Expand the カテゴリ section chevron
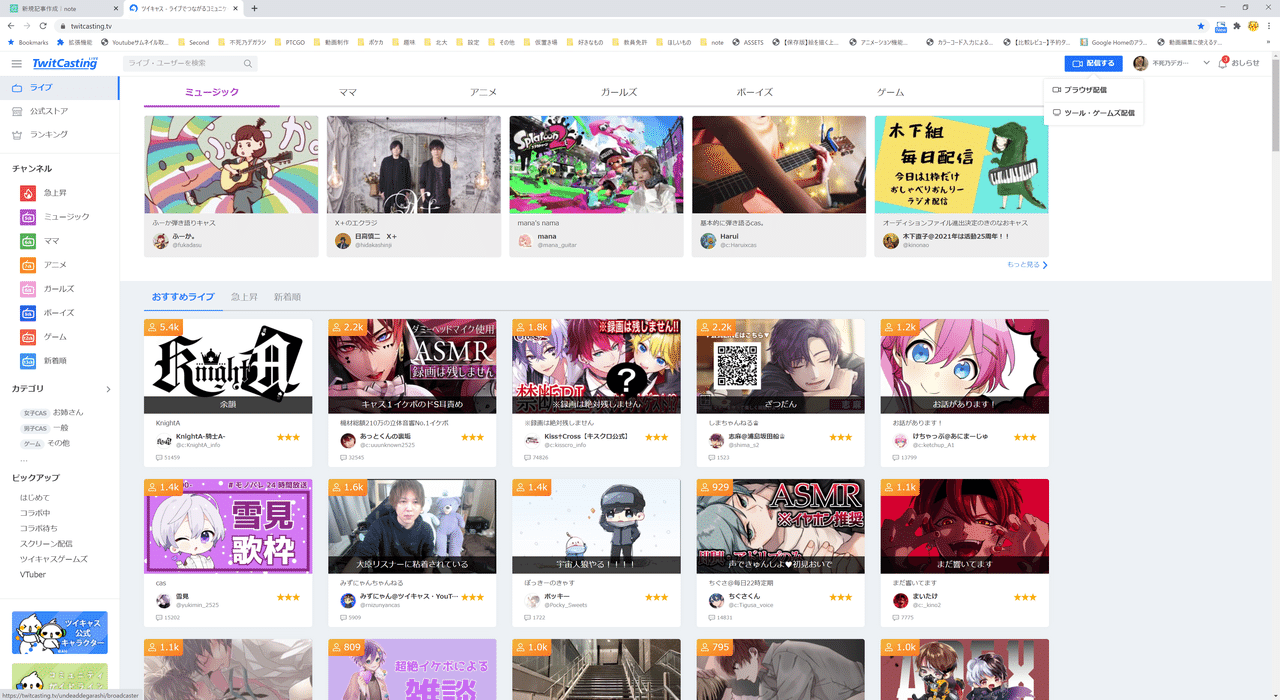This screenshot has width=1280, height=700. click(x=108, y=389)
